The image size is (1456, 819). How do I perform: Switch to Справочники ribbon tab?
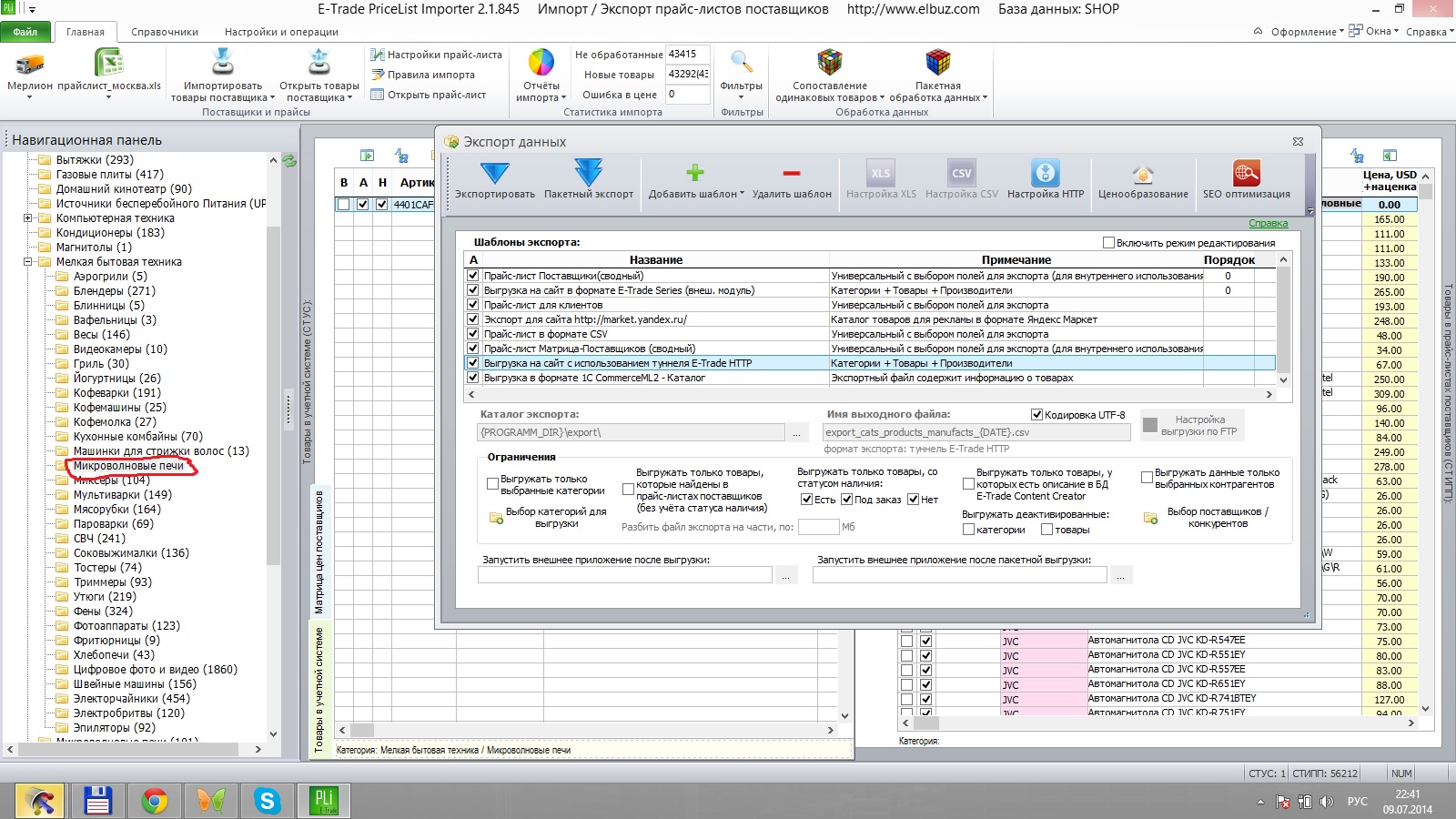[x=165, y=32]
